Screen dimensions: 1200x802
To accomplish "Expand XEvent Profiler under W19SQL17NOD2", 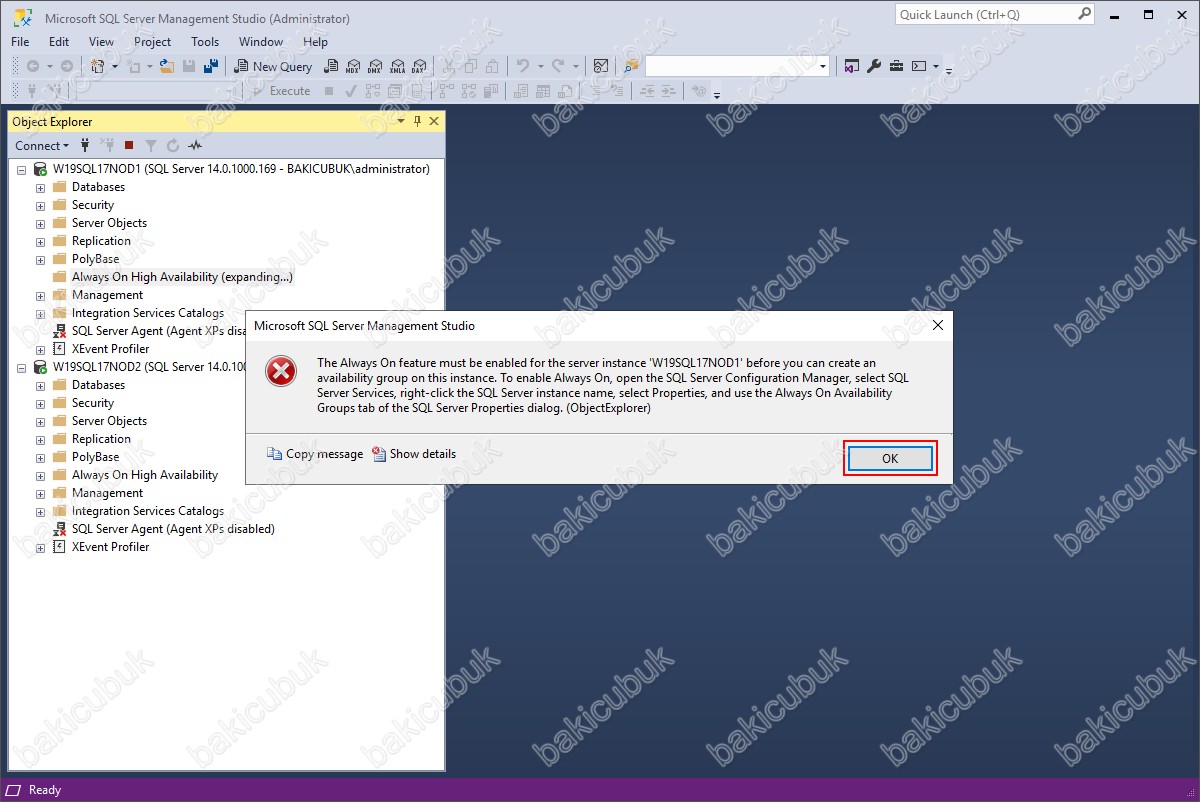I will pyautogui.click(x=40, y=548).
